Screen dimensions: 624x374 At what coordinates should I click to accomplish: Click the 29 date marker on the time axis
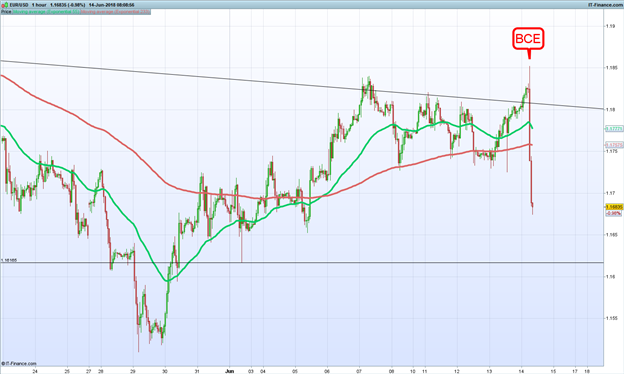[133, 371]
